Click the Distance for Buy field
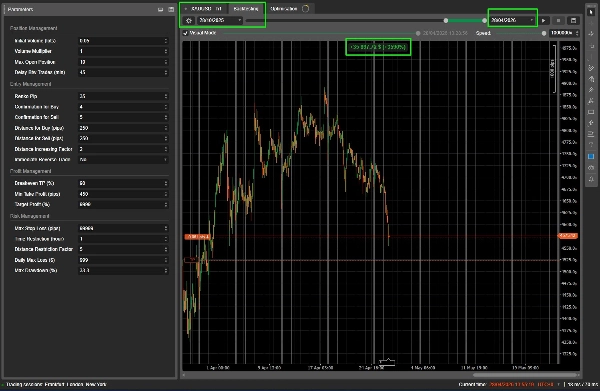 pos(123,128)
